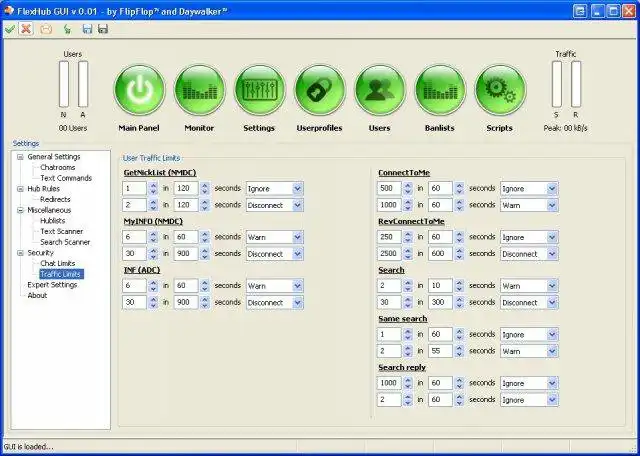The image size is (640, 456).
Task: Click the Traffic R level bar
Action: 576,84
